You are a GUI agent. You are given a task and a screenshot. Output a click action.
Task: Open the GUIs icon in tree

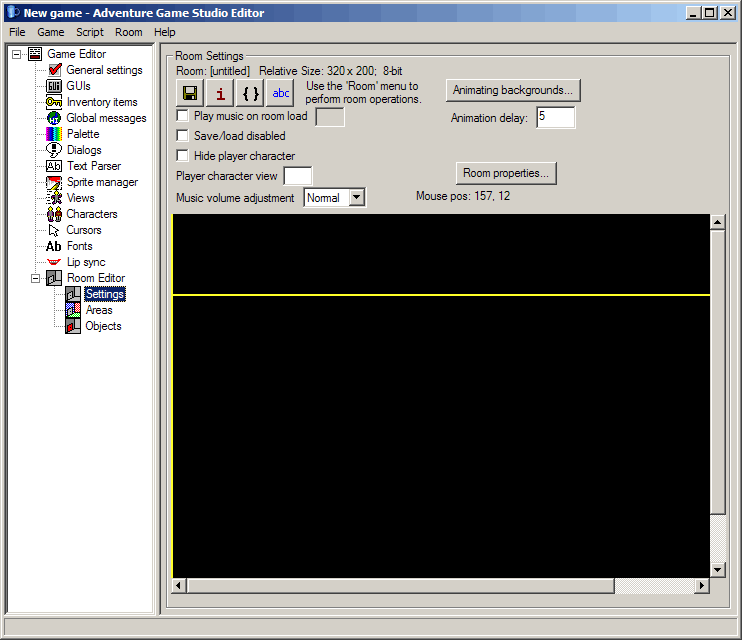tap(54, 86)
